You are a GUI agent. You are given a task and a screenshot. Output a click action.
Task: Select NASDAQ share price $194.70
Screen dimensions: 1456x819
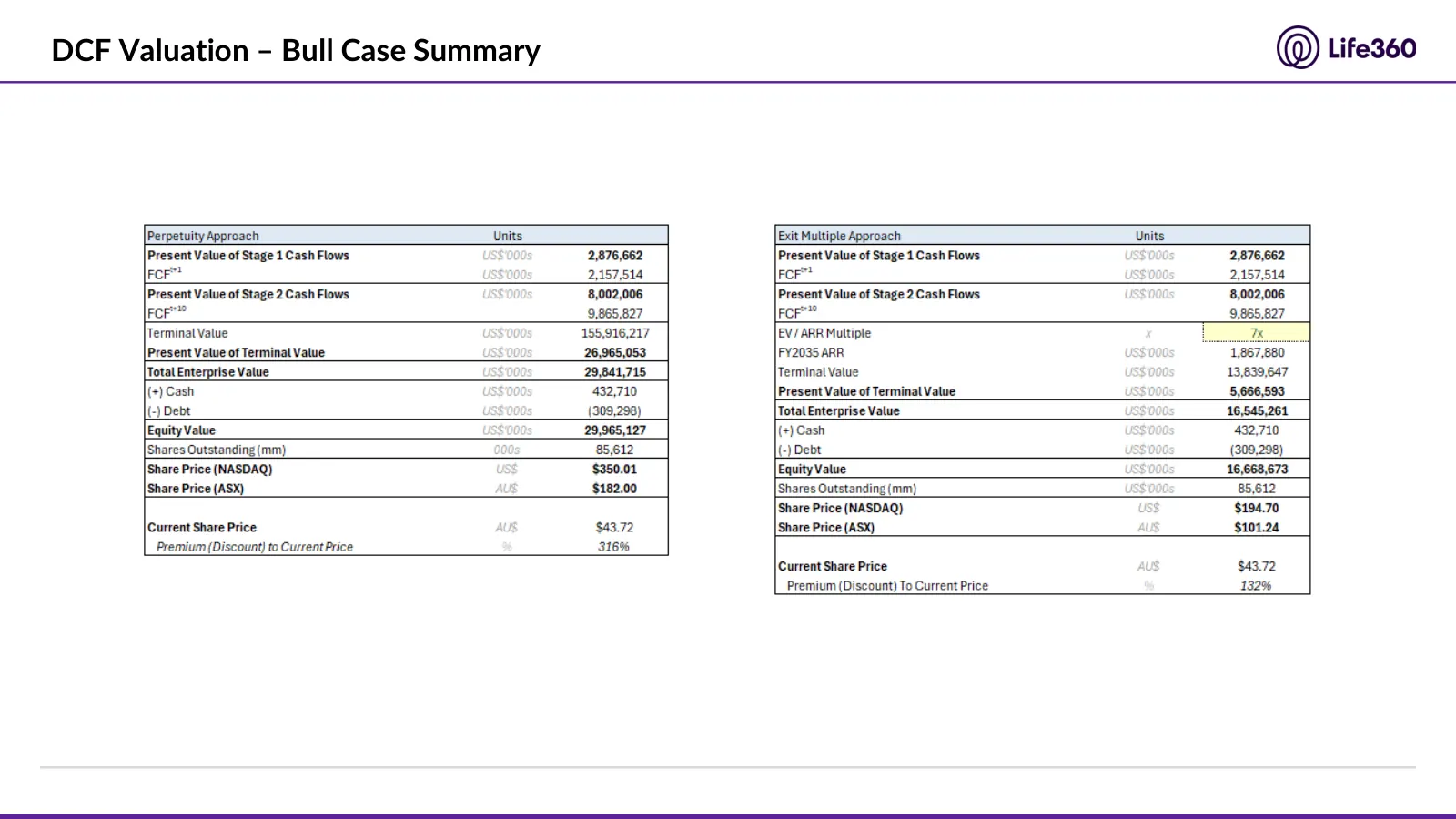tap(1257, 509)
